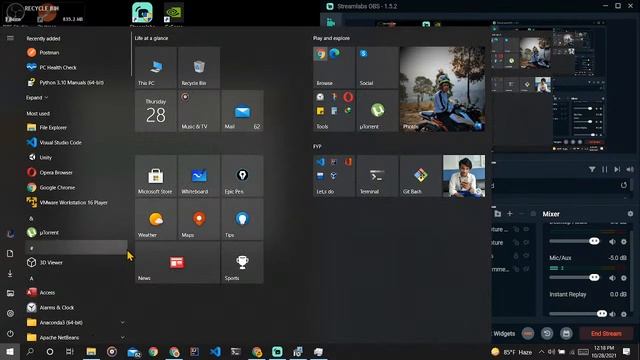Open the Lets do tile folder
Image resolution: width=640 pixels, height=360 pixels.
click(334, 176)
